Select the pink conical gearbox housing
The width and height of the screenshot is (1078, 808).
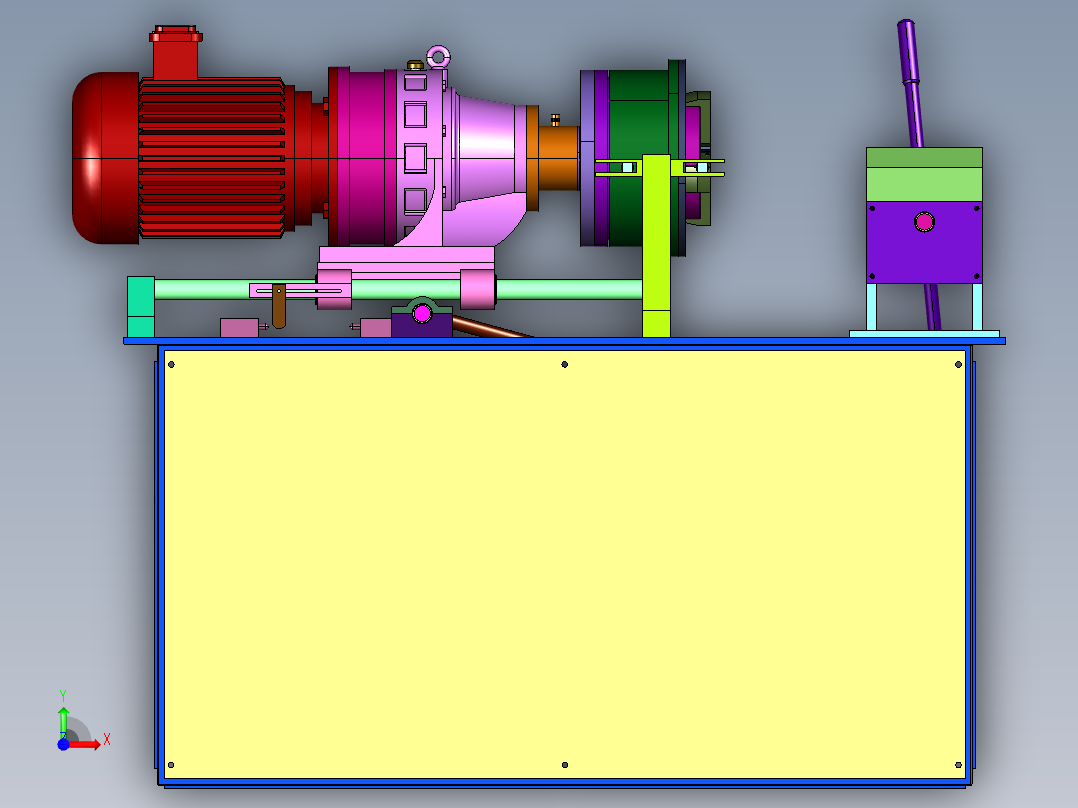487,148
